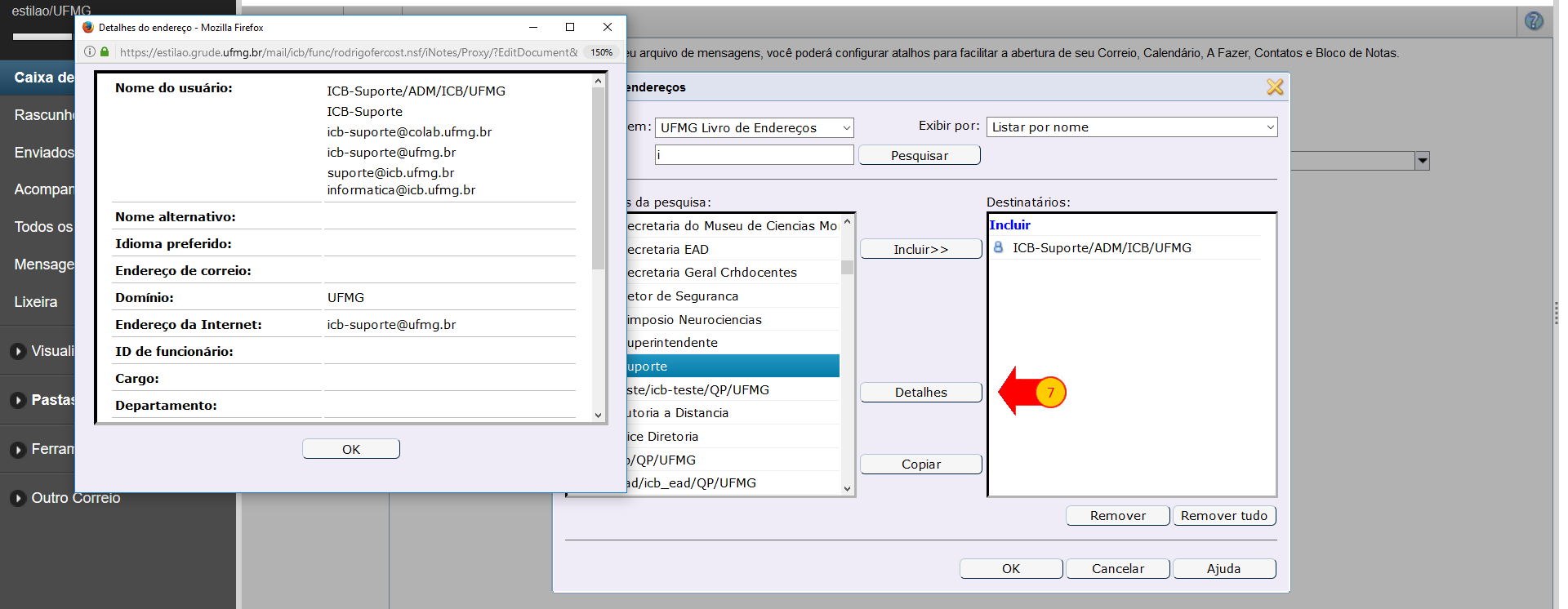
Task: Click OK in the details popup
Action: click(x=350, y=449)
